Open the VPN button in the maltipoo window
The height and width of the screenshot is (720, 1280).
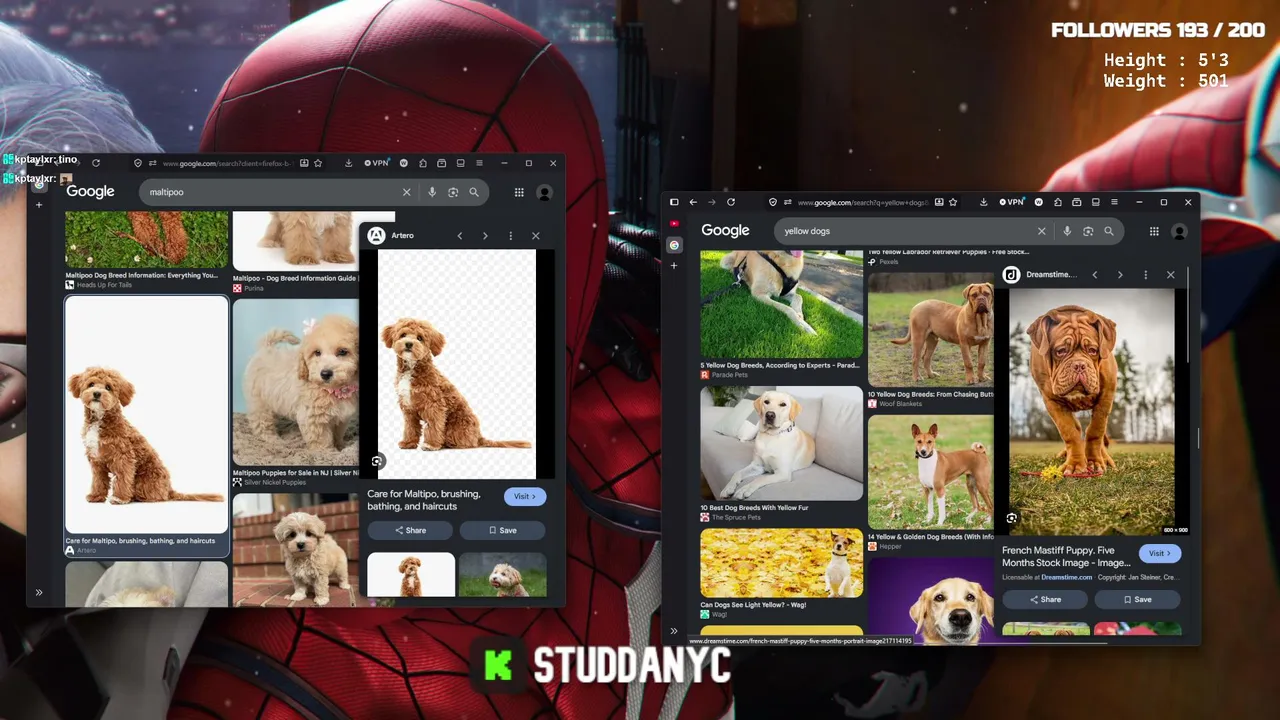(x=376, y=163)
